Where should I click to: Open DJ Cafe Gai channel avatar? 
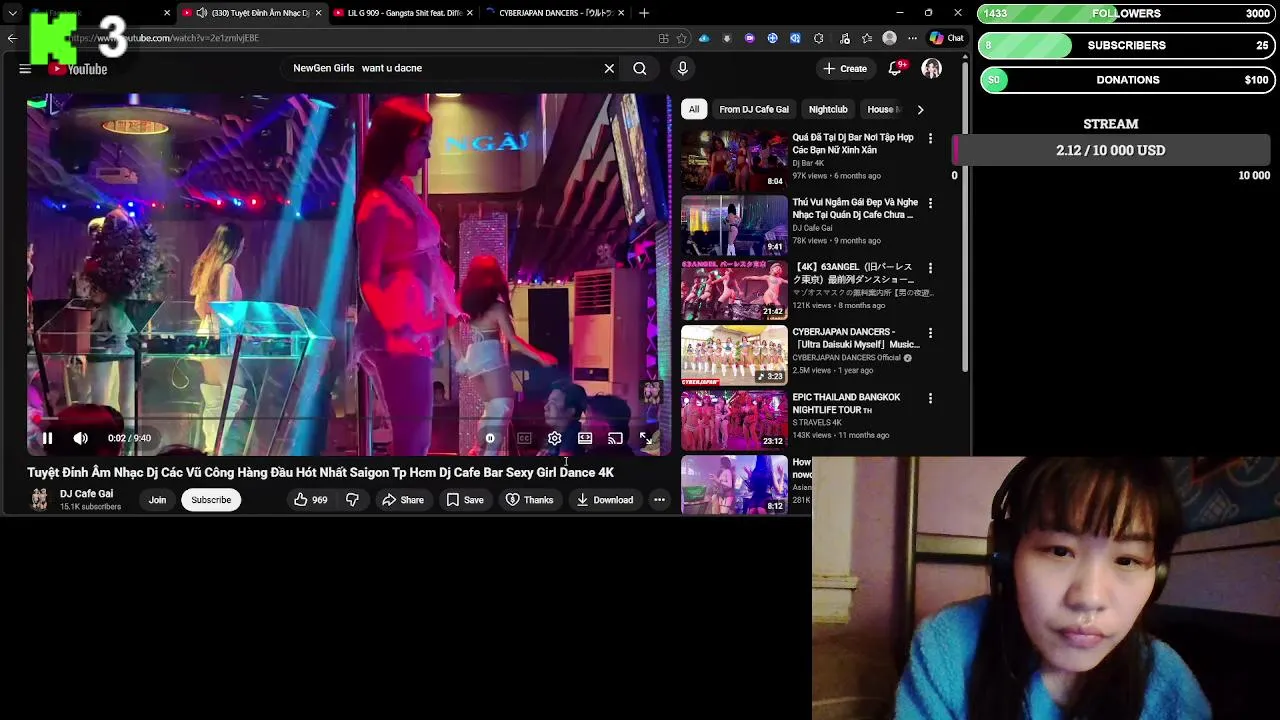[x=39, y=500]
